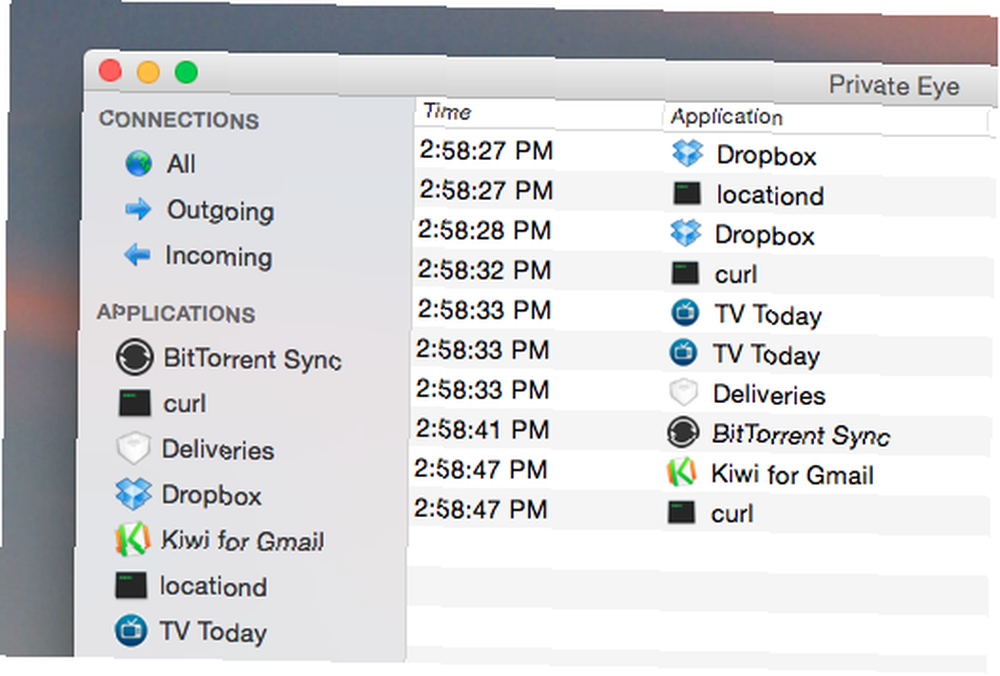This screenshot has height=676, width=1000.
Task: Click BitTorrent Sync name in the table
Action: 801,435
